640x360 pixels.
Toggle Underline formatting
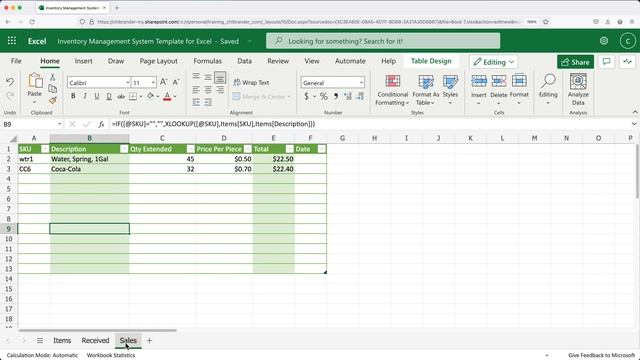97,96
